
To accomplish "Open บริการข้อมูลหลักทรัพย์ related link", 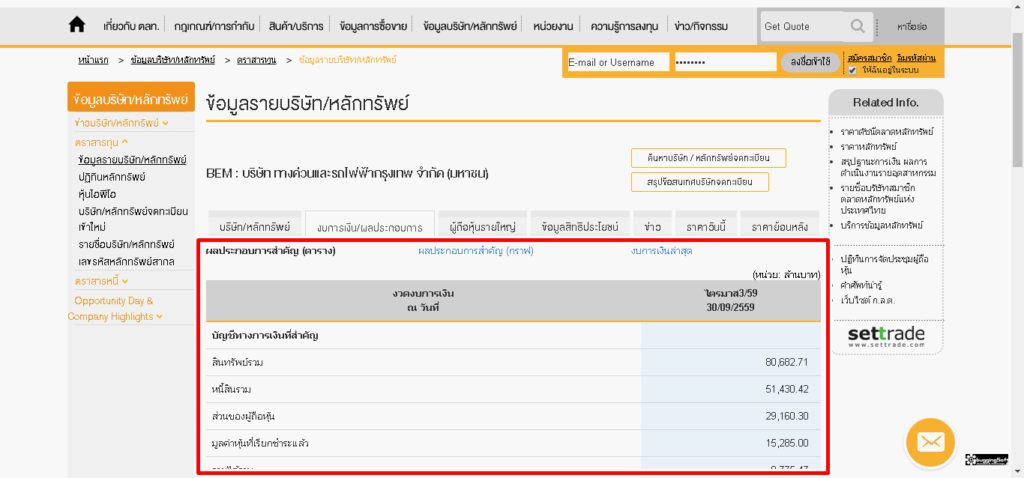I will 882,225.
